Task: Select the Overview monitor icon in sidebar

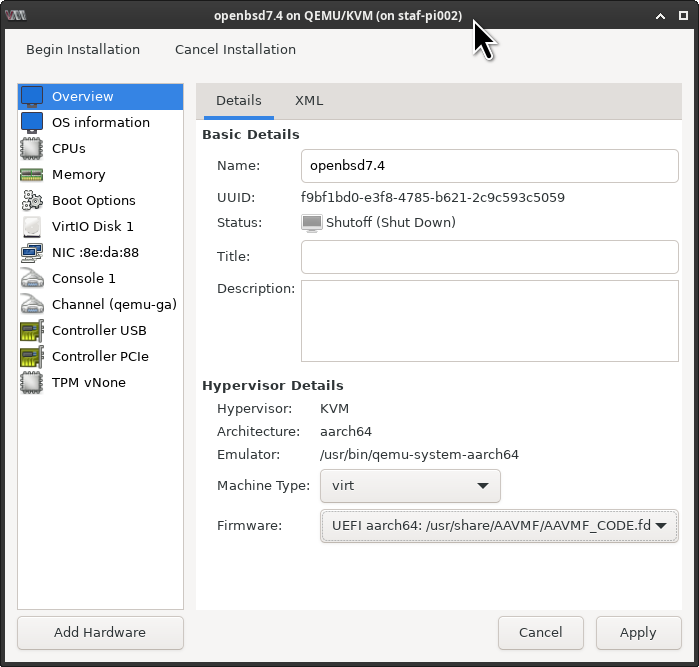Action: [x=32, y=97]
